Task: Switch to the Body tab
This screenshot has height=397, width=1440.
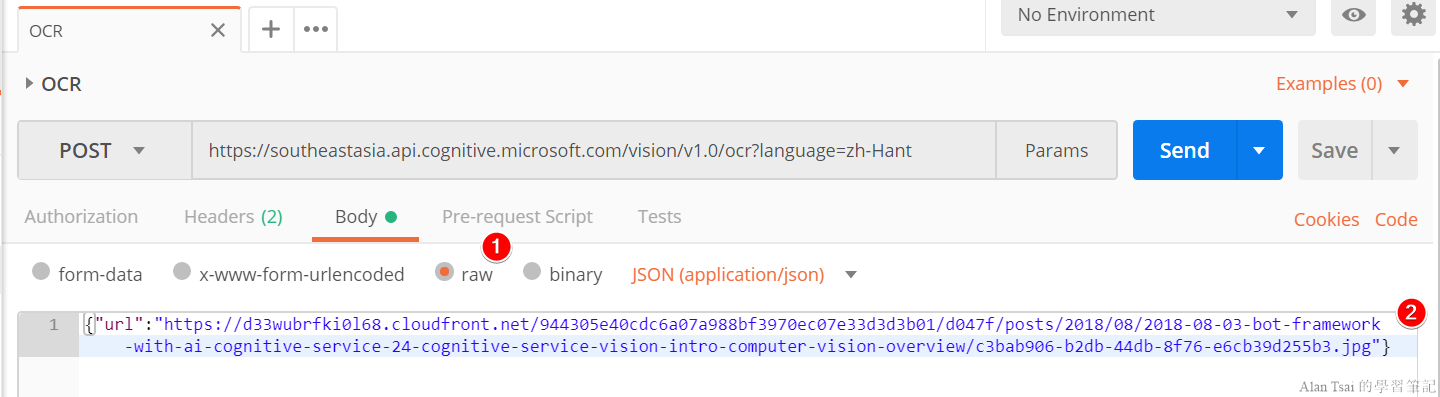Action: 365,217
